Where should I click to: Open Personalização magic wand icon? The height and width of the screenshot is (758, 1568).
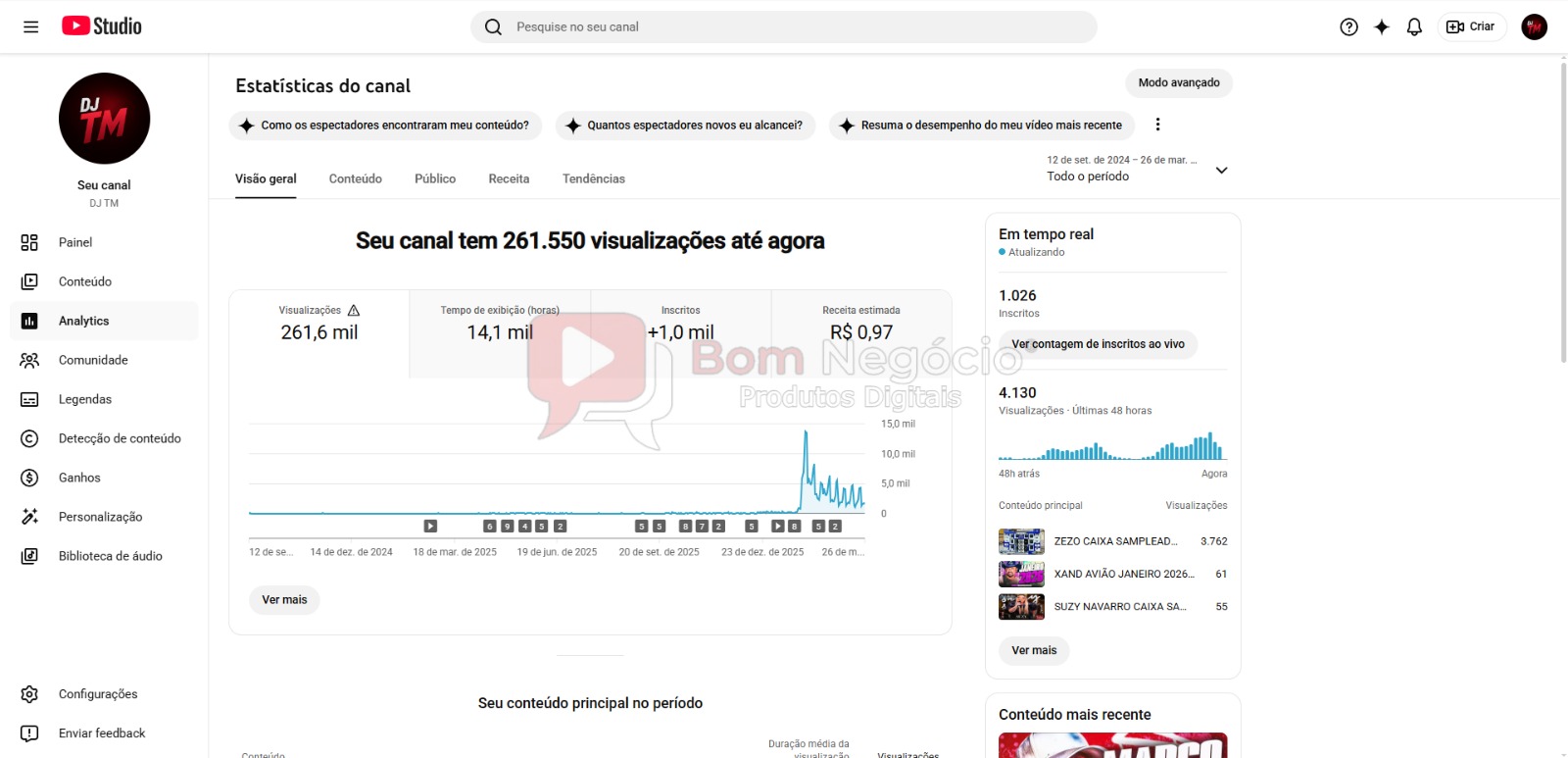point(29,517)
